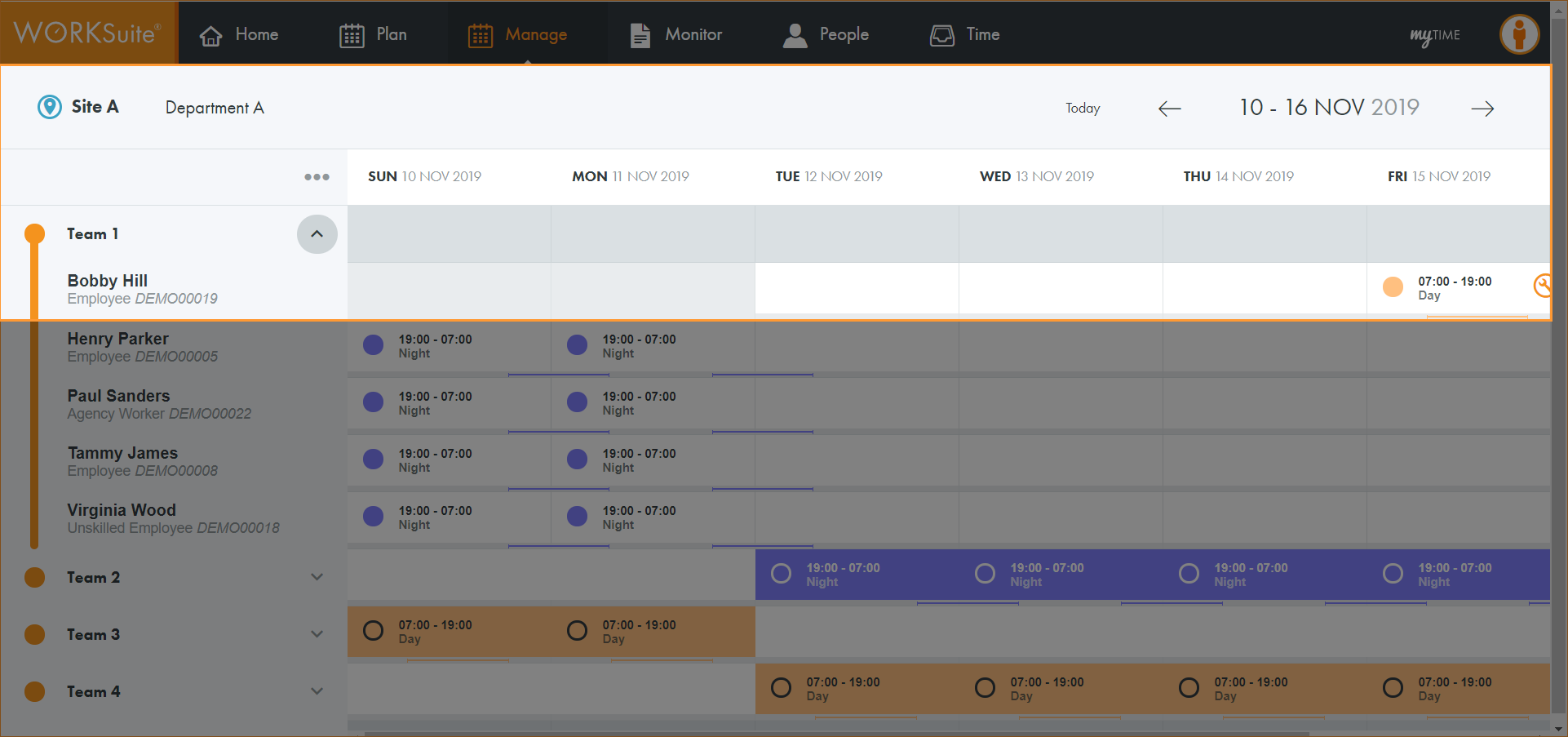
Task: Open the myTIME icon link
Action: tap(1434, 35)
